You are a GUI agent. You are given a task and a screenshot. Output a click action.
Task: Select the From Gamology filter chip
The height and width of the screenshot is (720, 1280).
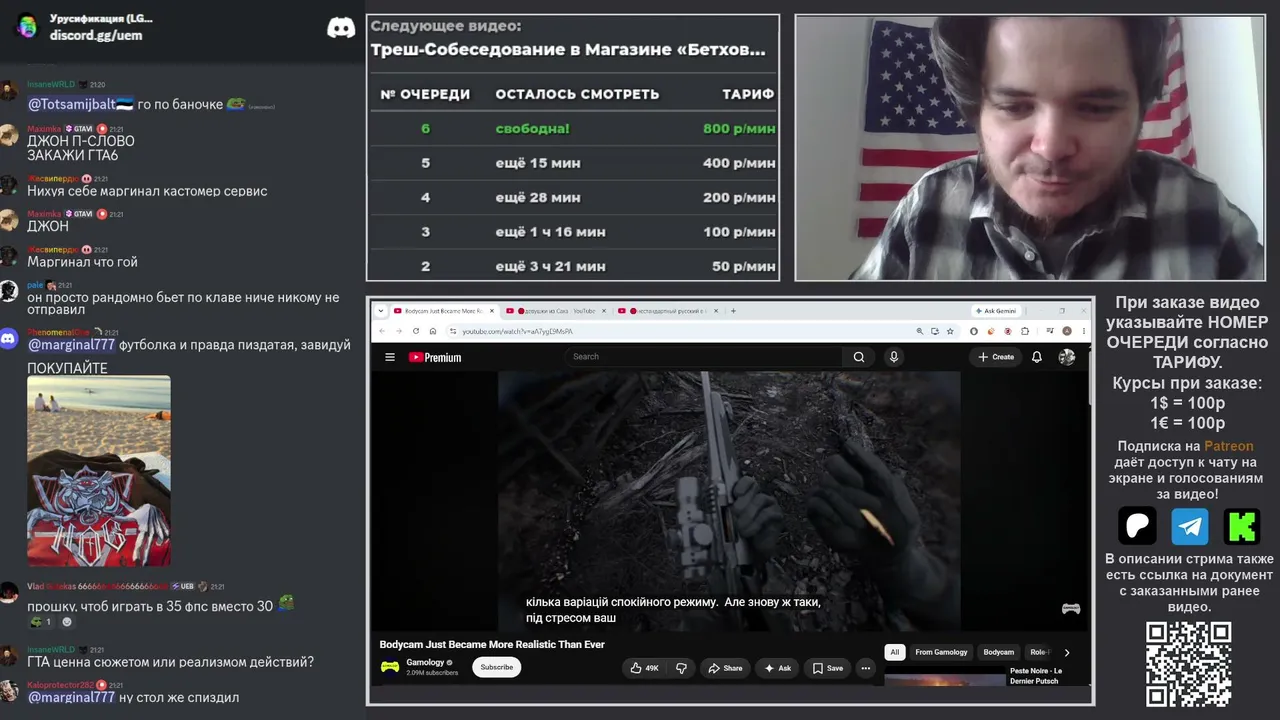(x=941, y=652)
